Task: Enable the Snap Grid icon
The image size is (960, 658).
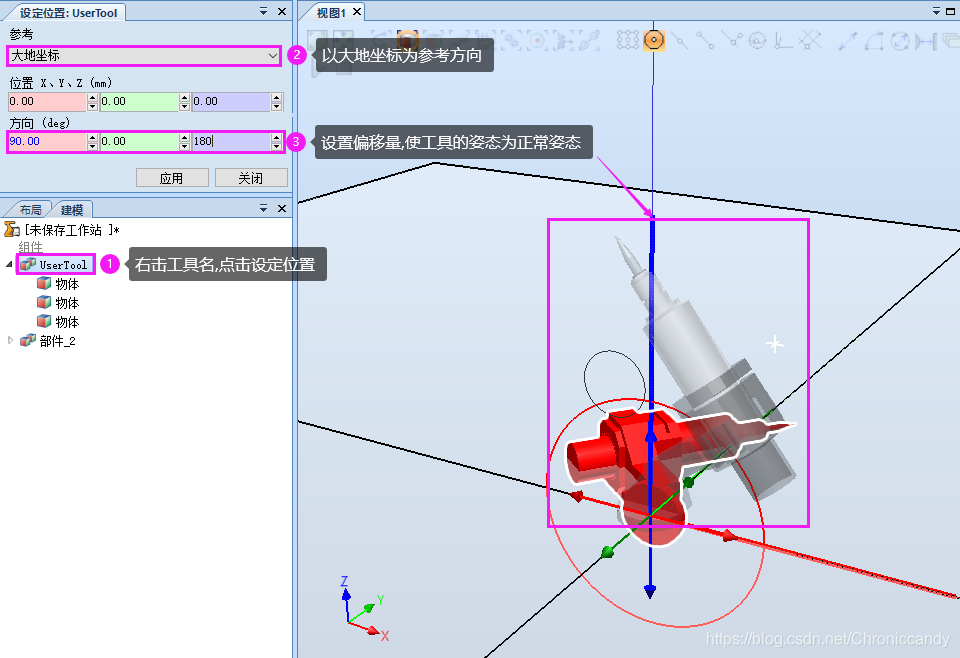Action: 810,40
